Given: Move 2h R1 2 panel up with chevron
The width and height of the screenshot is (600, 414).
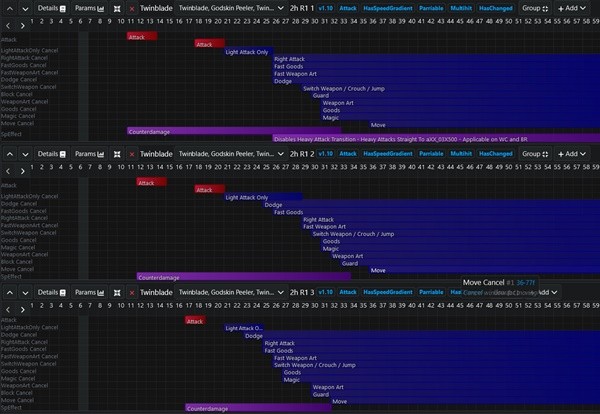Looking at the screenshot, I should point(9,154).
